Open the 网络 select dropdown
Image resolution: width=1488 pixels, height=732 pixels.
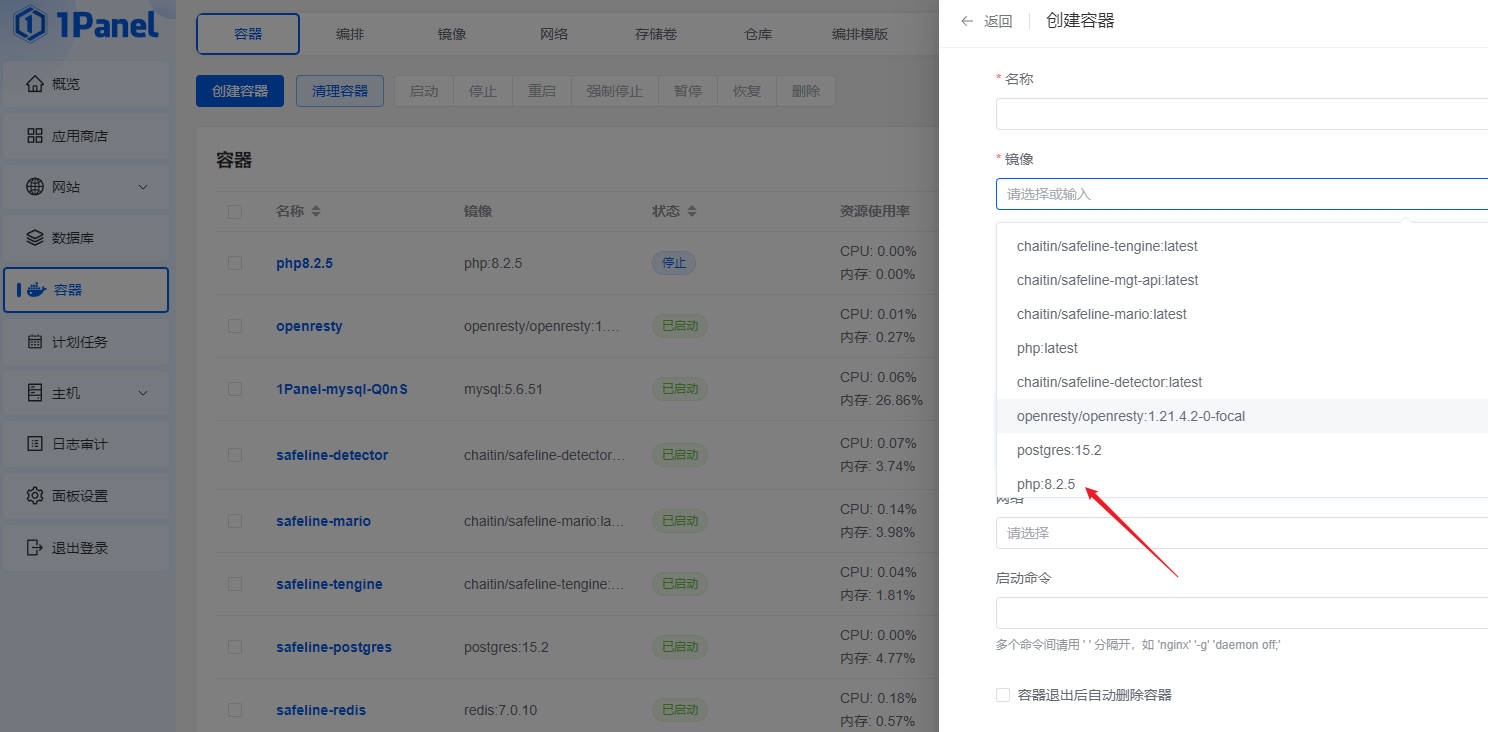click(x=1242, y=533)
